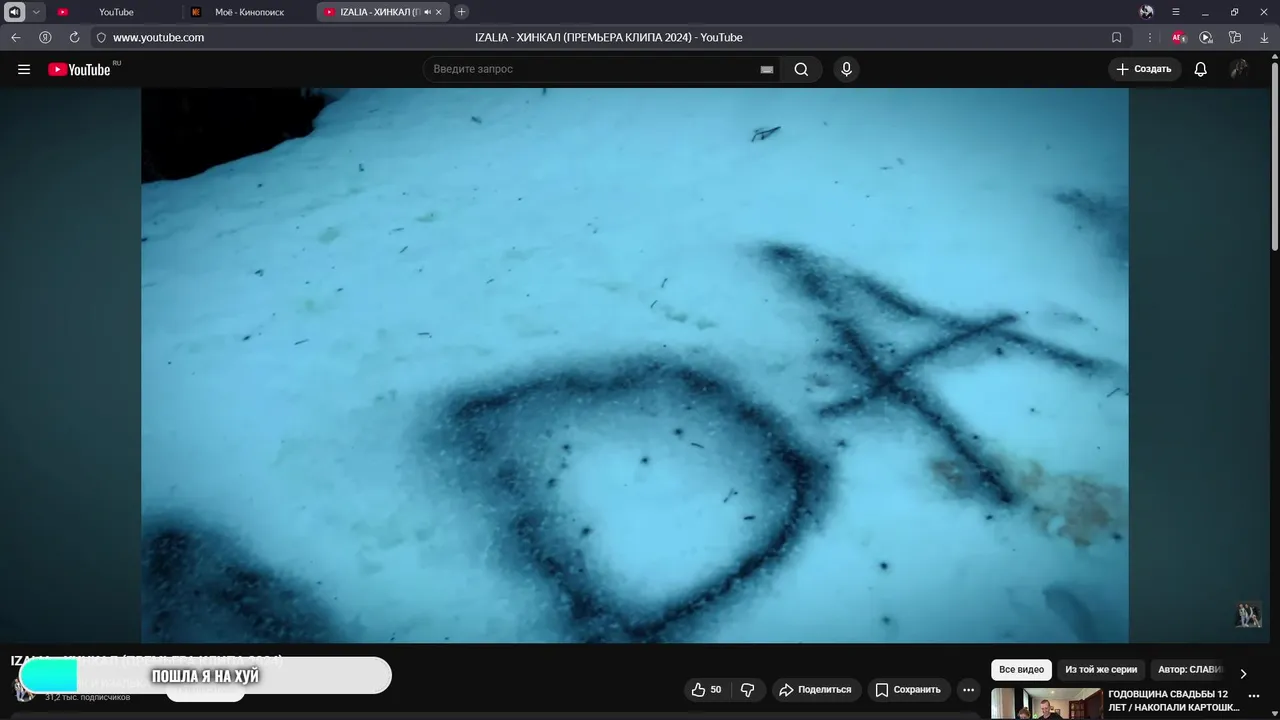This screenshot has height=720, width=1280.
Task: Switch to the YouTube tab
Action: [x=115, y=12]
